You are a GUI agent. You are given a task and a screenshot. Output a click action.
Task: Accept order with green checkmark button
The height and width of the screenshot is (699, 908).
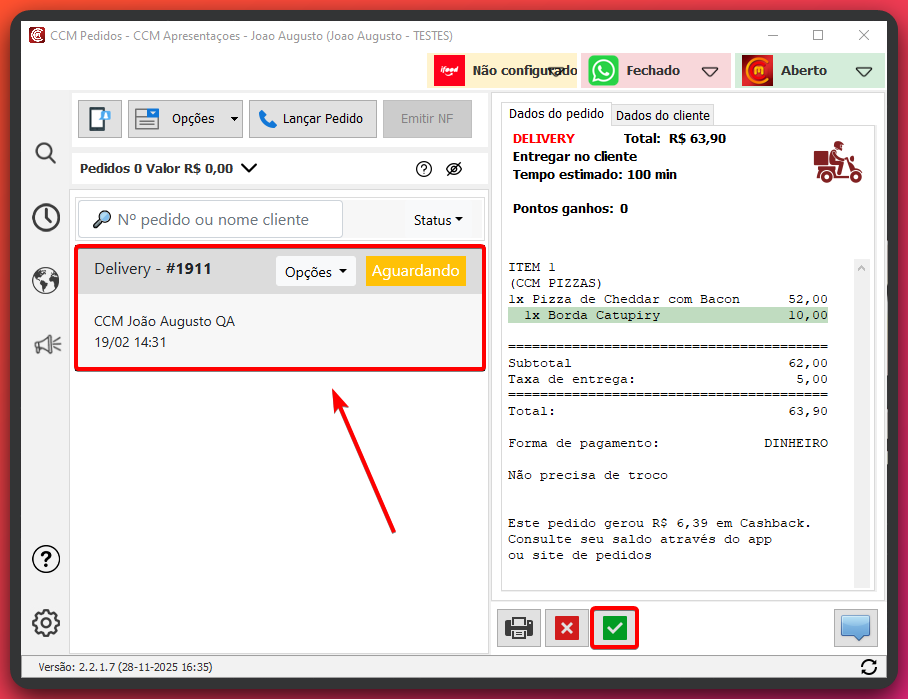(x=615, y=628)
